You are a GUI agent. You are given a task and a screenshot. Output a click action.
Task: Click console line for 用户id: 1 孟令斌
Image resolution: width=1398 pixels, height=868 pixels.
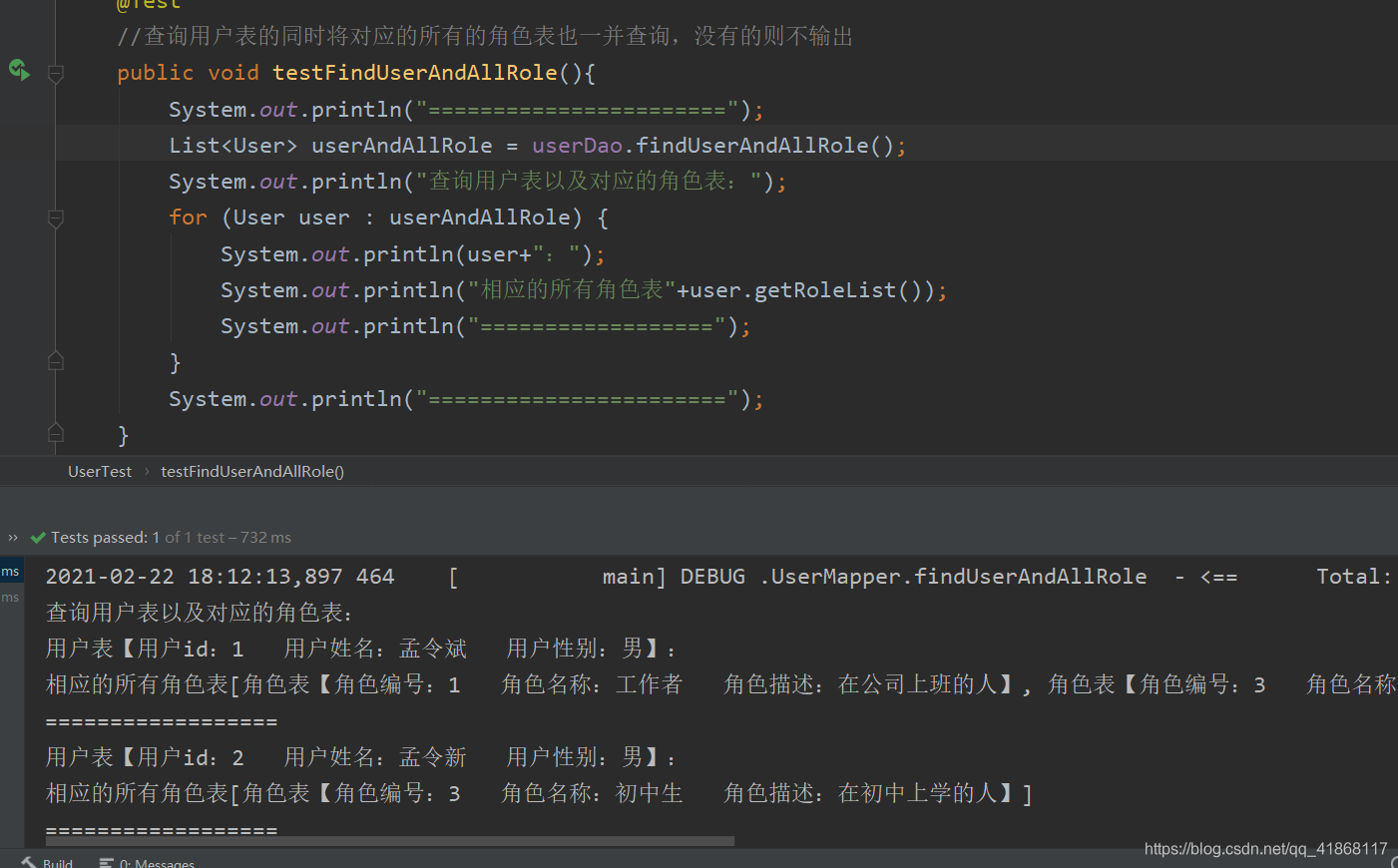pyautogui.click(x=361, y=650)
